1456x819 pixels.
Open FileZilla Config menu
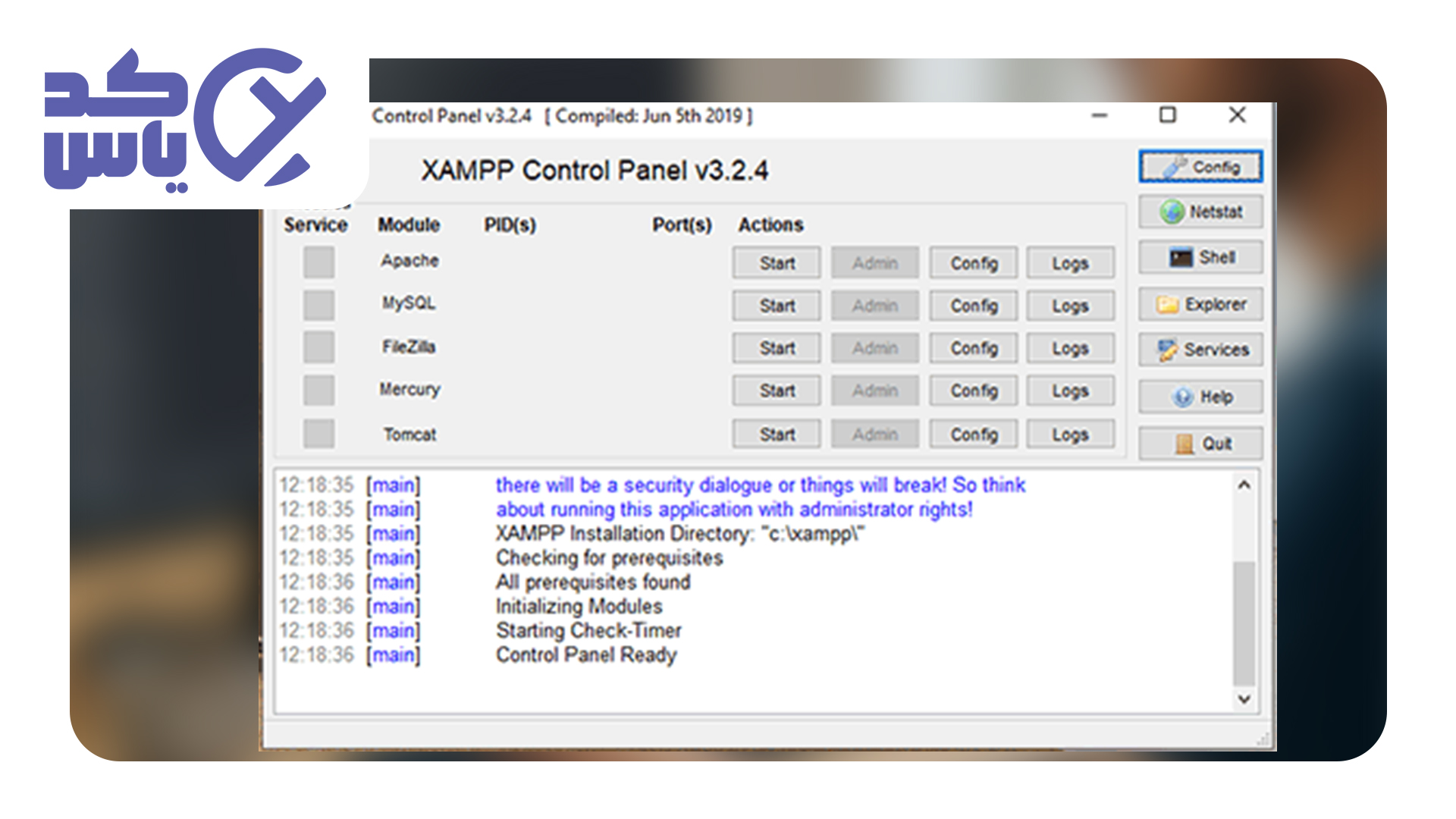(x=974, y=348)
